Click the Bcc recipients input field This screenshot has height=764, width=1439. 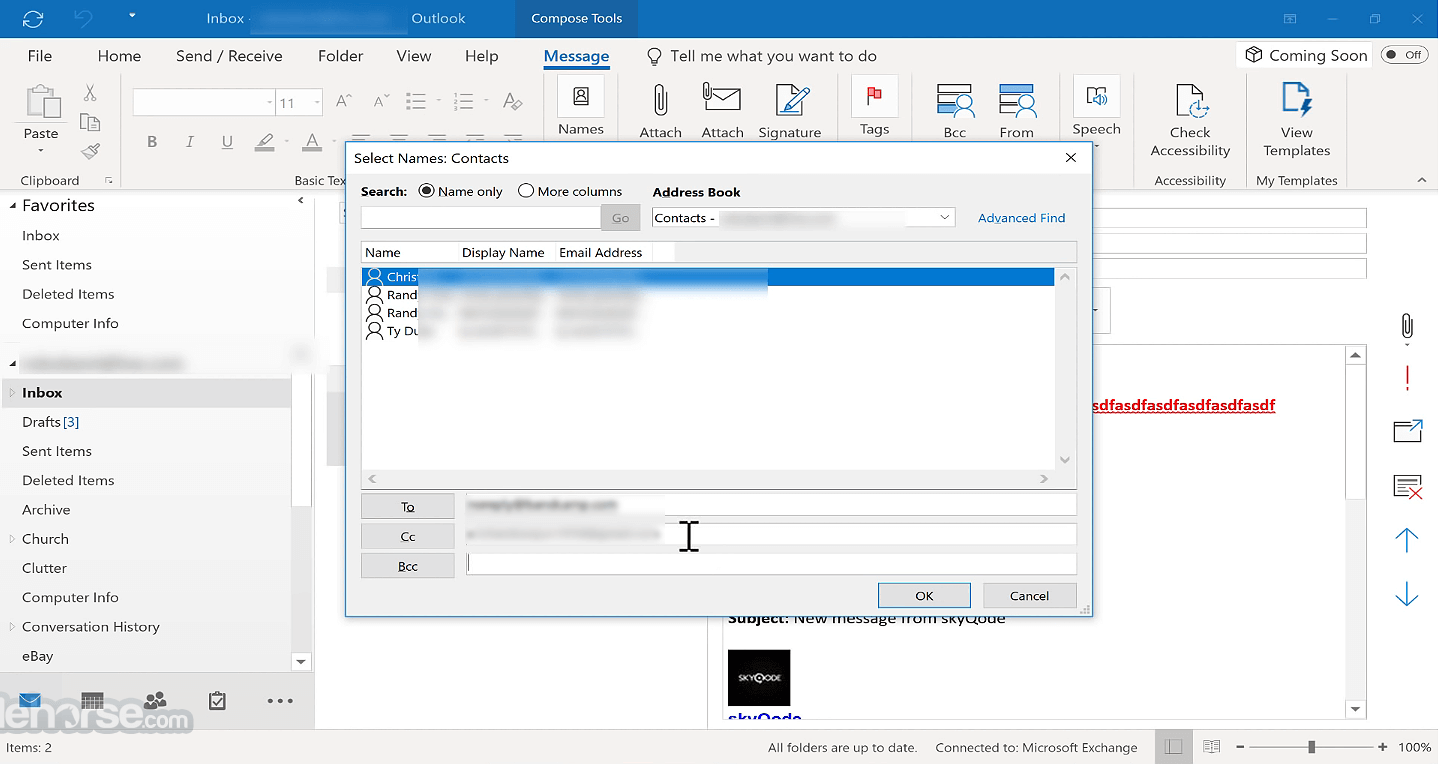pyautogui.click(x=771, y=564)
